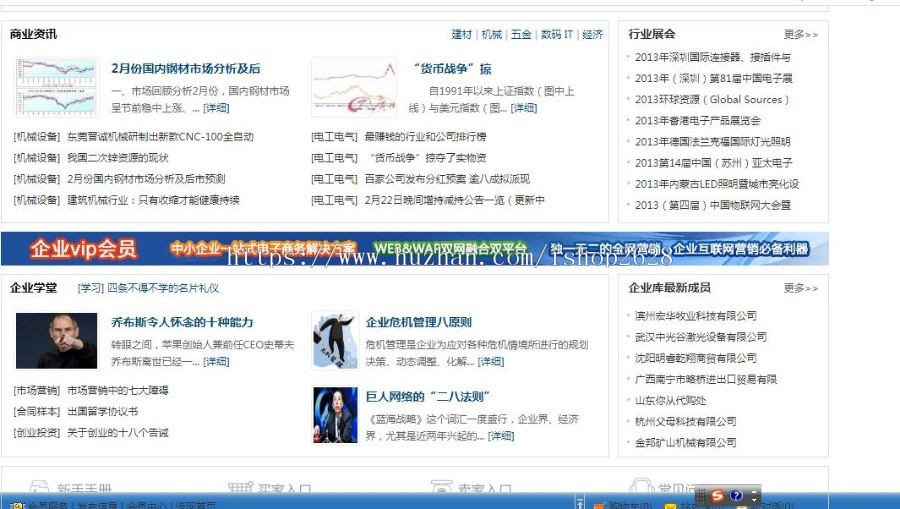
Task: Switch to the 建材 news tab
Action: [x=461, y=34]
